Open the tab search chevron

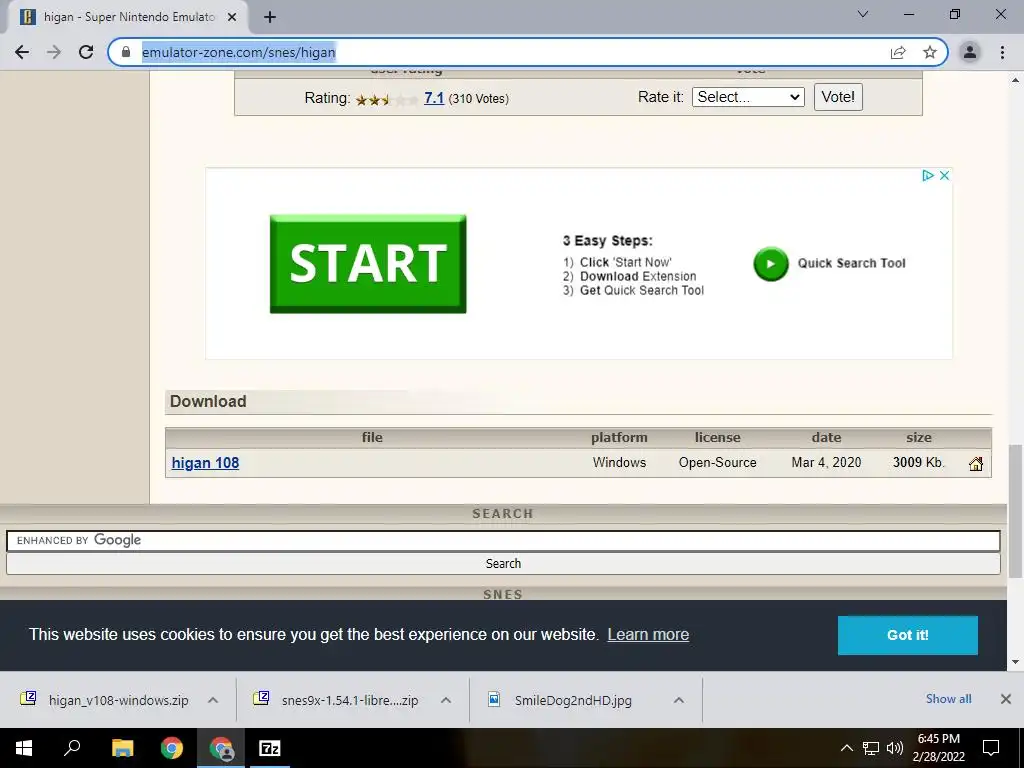[x=863, y=14]
